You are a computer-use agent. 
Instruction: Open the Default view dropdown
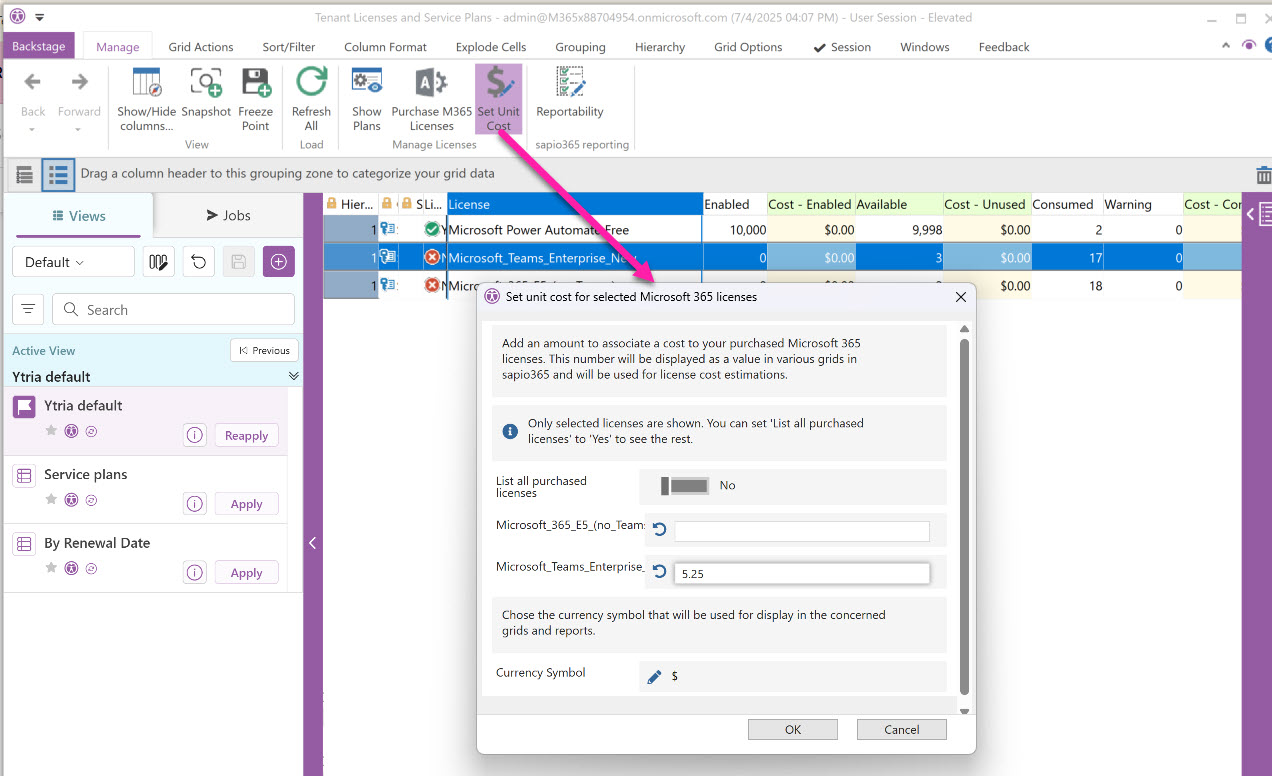tap(73, 262)
